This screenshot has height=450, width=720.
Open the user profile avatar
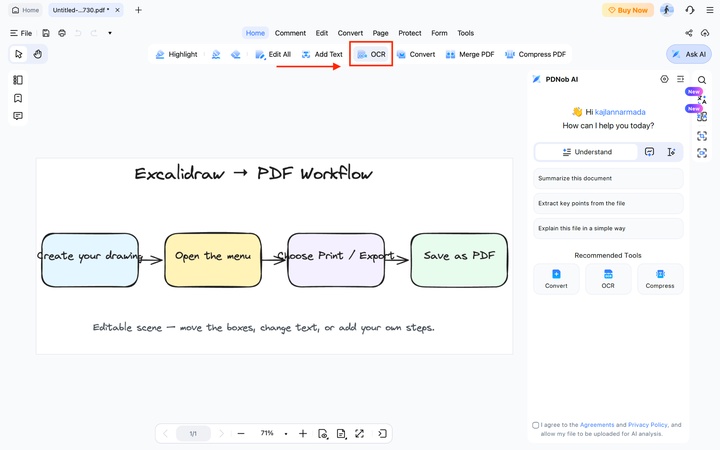point(667,10)
